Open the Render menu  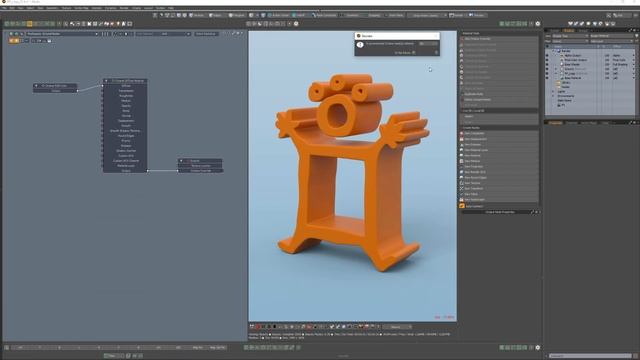pyautogui.click(x=124, y=8)
